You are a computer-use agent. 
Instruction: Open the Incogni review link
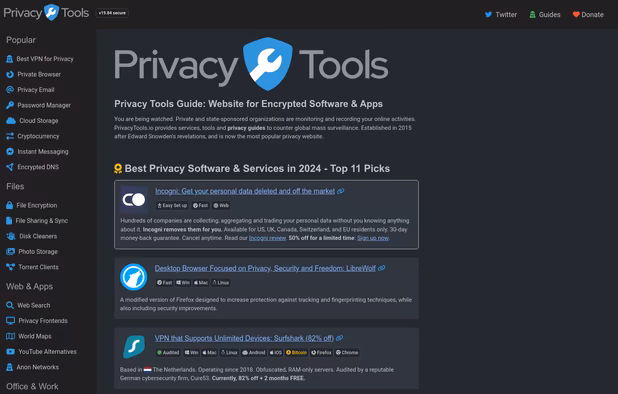[267, 238]
